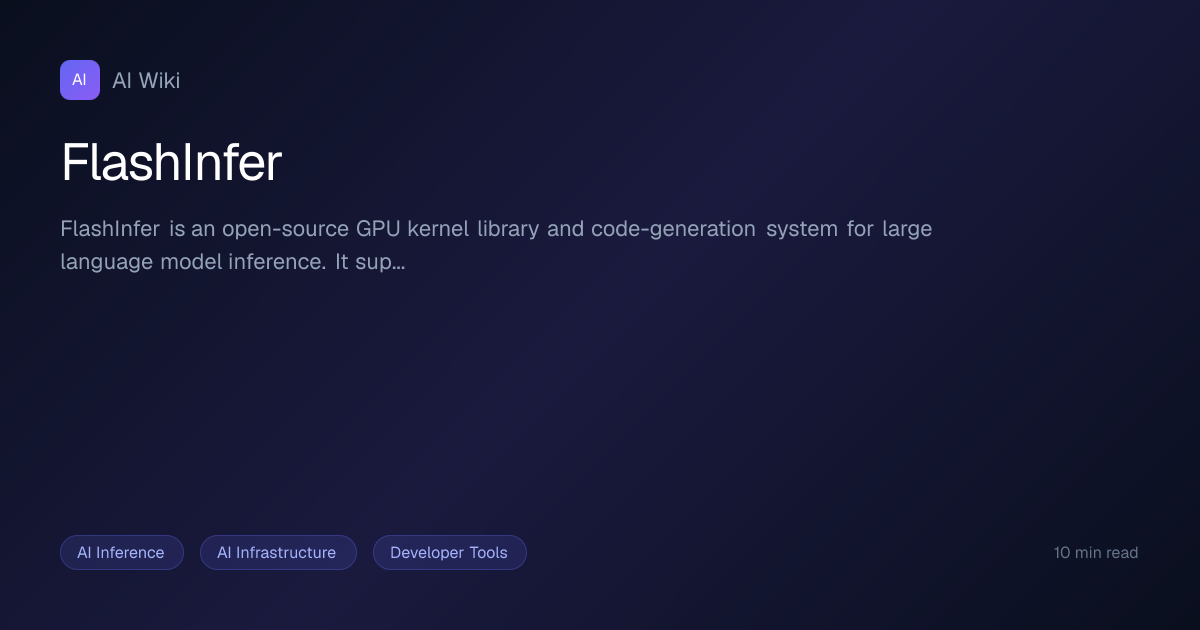Screen dimensions: 1200x630
Task: Click 'code-generation' in the description
Action: tap(673, 229)
